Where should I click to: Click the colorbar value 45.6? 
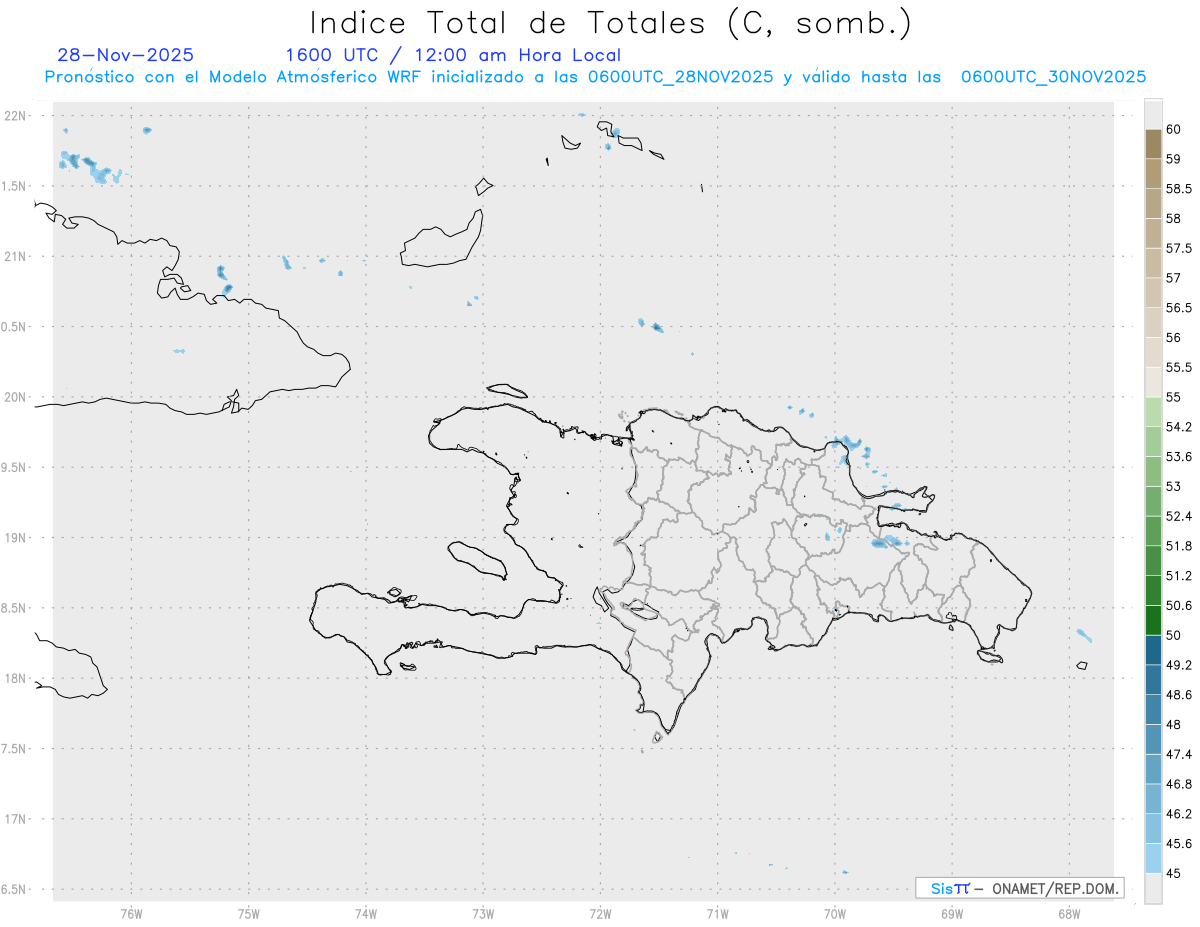coord(1179,843)
